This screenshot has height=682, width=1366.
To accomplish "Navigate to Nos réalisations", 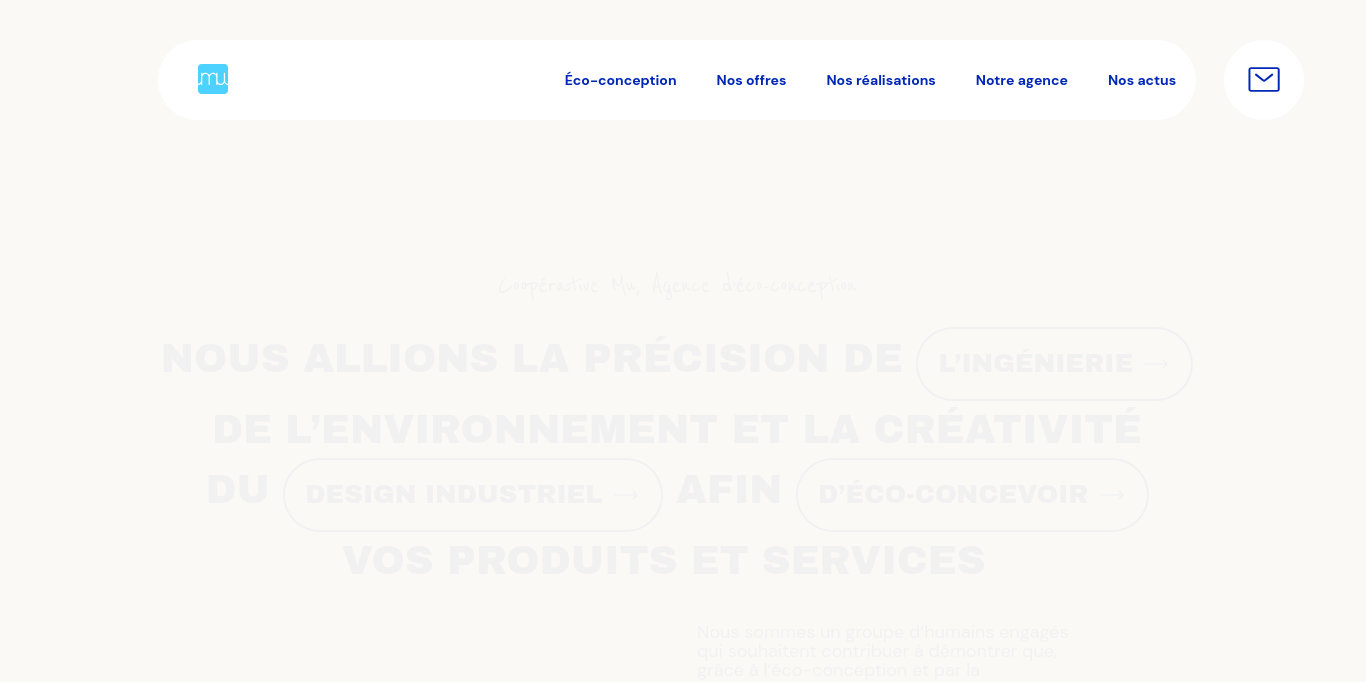I will coord(880,80).
